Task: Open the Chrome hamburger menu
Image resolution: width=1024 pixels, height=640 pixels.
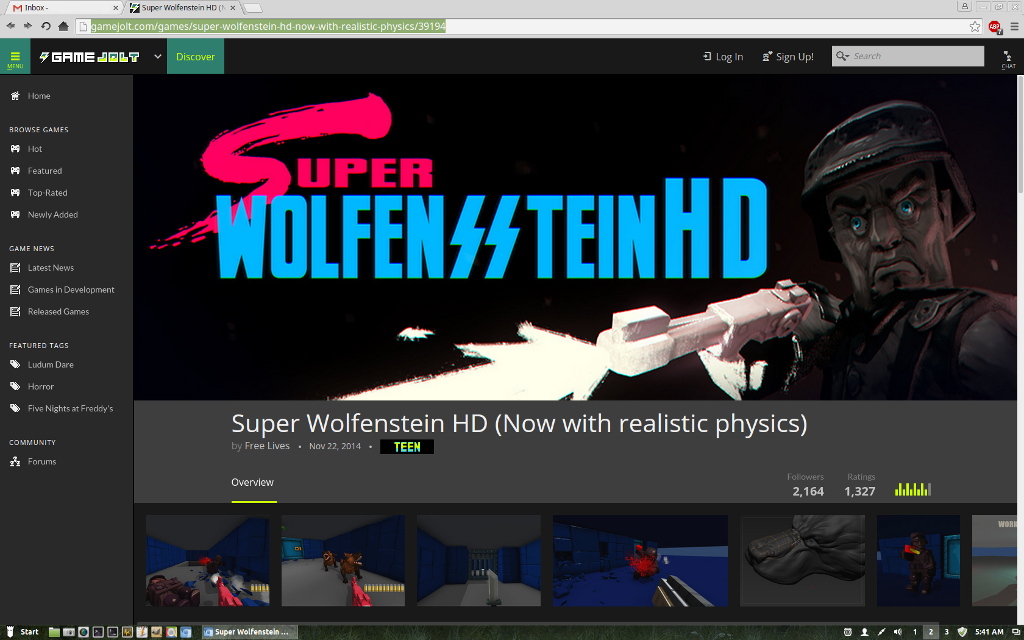Action: point(1014,27)
